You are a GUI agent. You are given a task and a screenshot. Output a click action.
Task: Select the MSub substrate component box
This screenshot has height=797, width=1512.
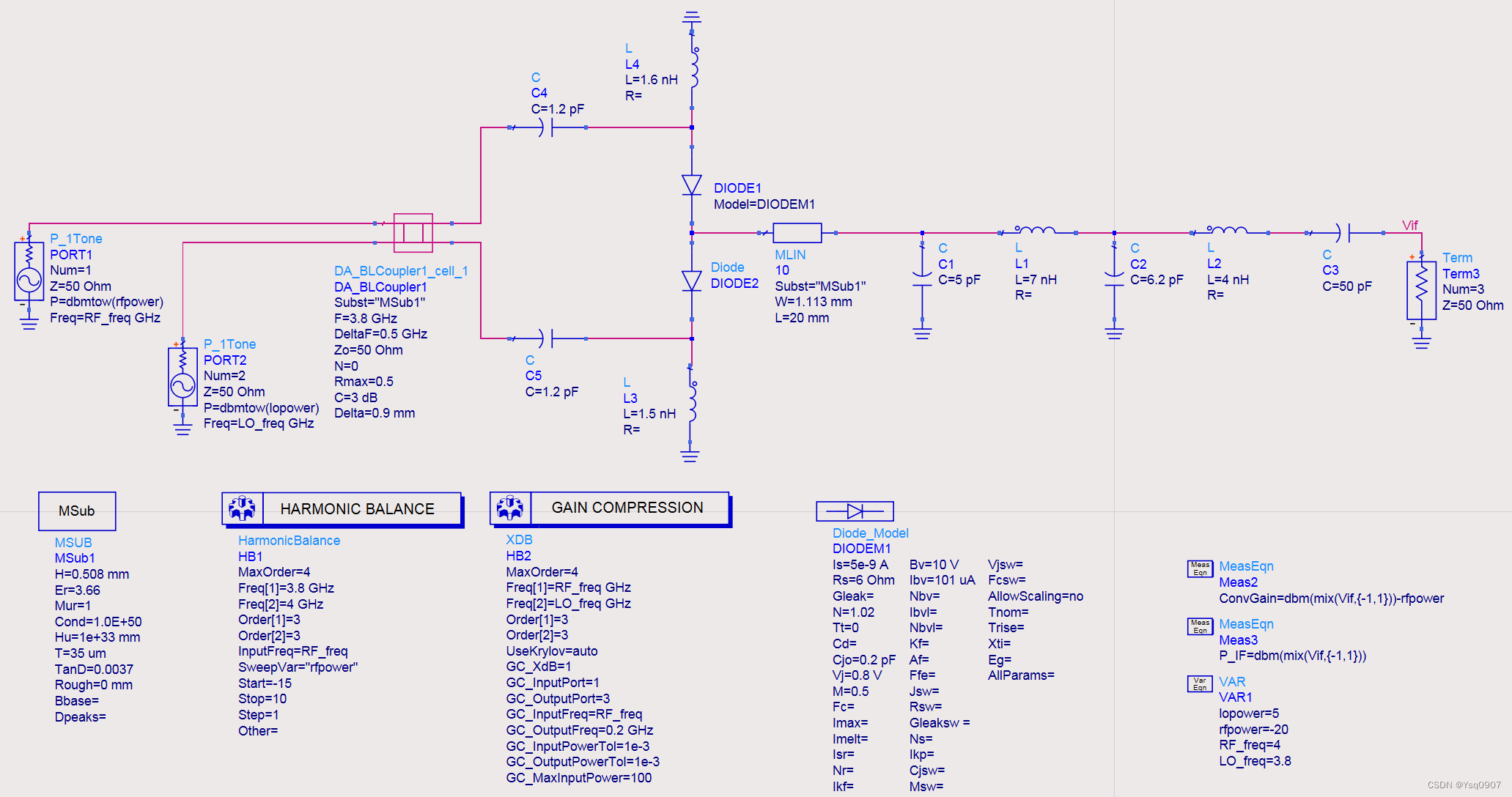pos(77,511)
